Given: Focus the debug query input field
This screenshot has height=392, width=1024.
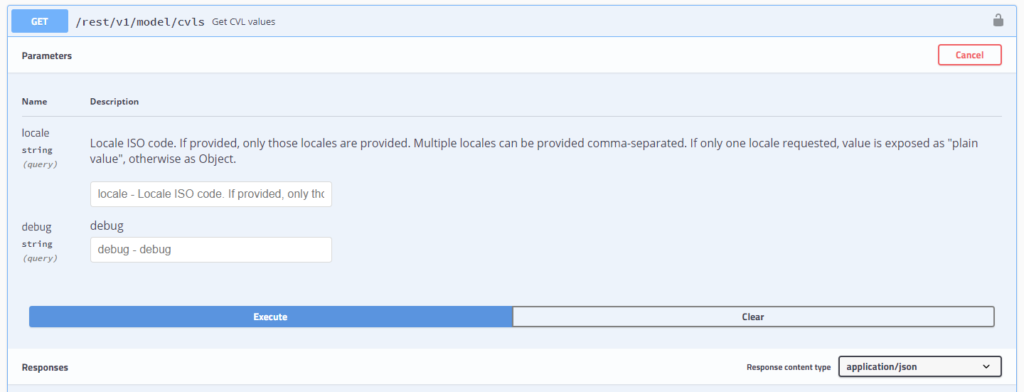Looking at the screenshot, I should 211,250.
